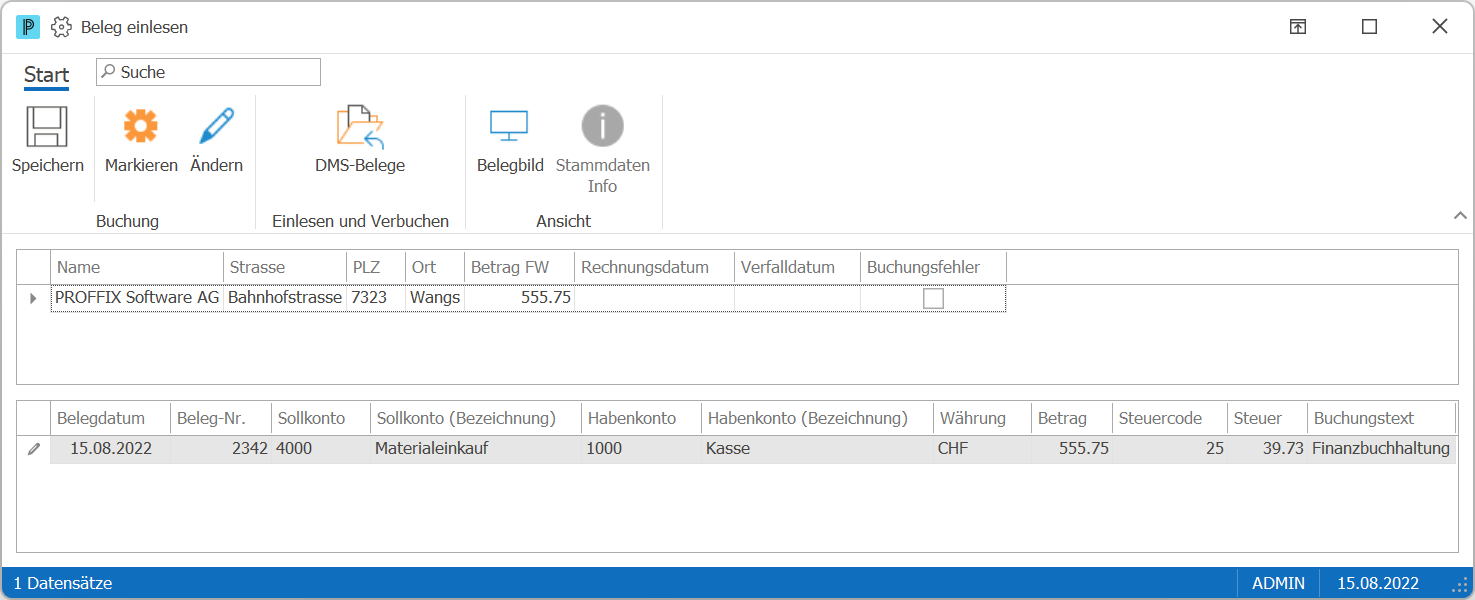This screenshot has height=600, width=1475.
Task: Click the Steuercode column header
Action: tap(1170, 418)
